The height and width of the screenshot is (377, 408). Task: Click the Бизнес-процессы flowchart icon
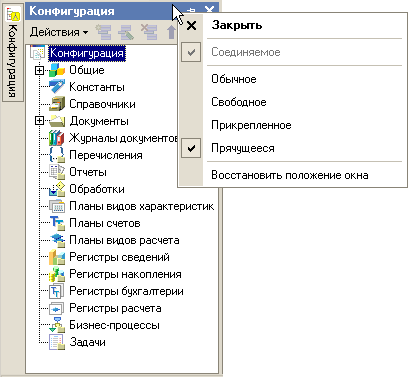pyautogui.click(x=57, y=325)
